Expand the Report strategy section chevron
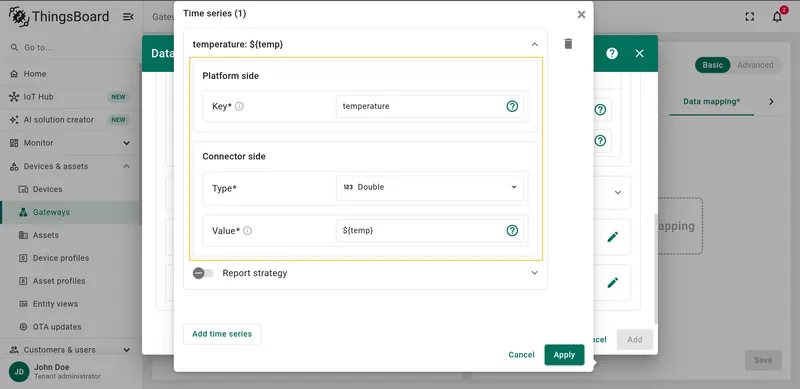Viewport: 800px width, 389px height. [534, 273]
